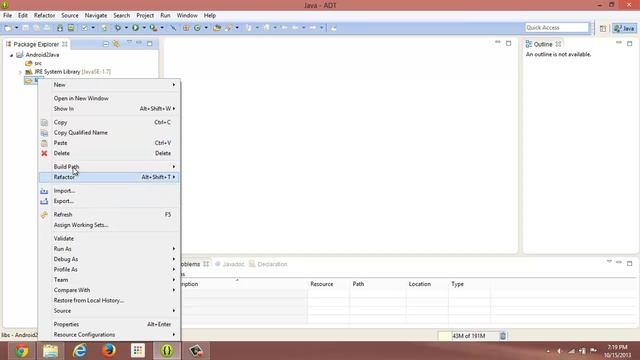Open File Explorer from the taskbar

click(x=51, y=351)
